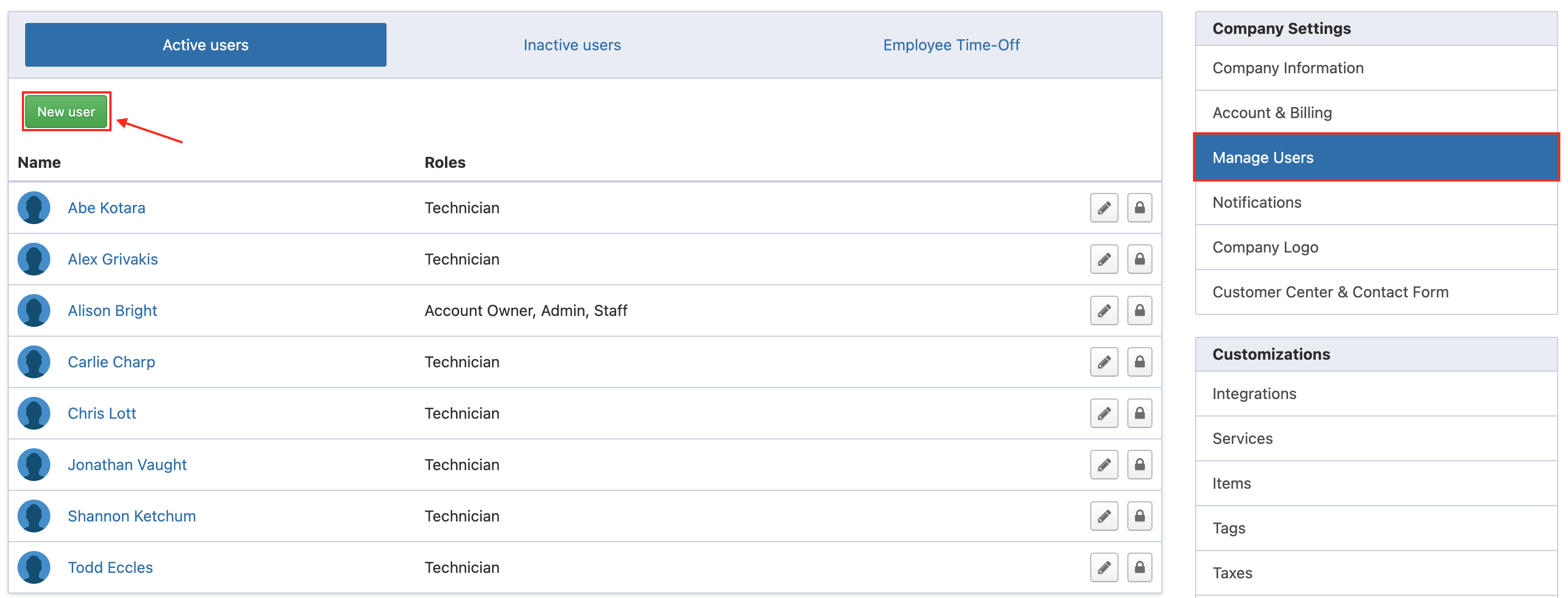This screenshot has width=1568, height=598.
Task: Go to Company Information settings
Action: pos(1288,68)
